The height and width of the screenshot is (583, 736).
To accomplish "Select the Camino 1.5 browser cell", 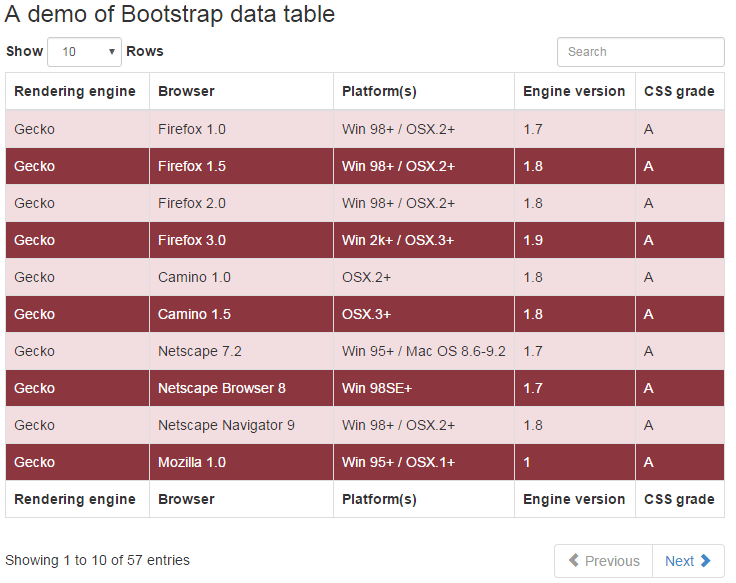I will tap(241, 314).
